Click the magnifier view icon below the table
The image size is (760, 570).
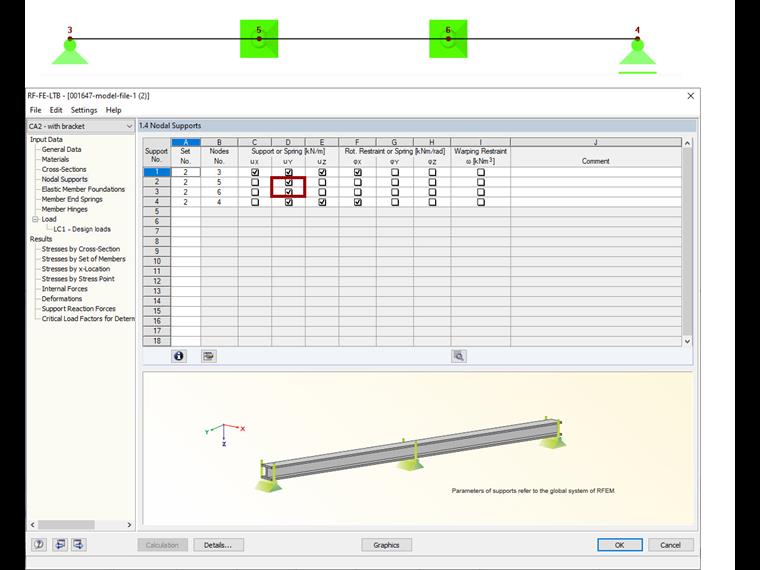click(x=459, y=356)
